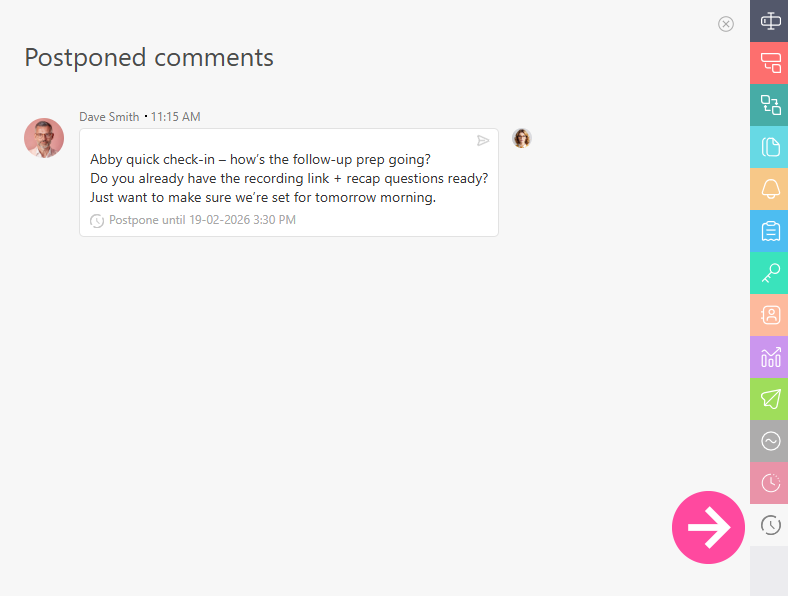Image resolution: width=788 pixels, height=596 pixels.
Task: Open the paper plane icon in sidebar
Action: [x=770, y=399]
